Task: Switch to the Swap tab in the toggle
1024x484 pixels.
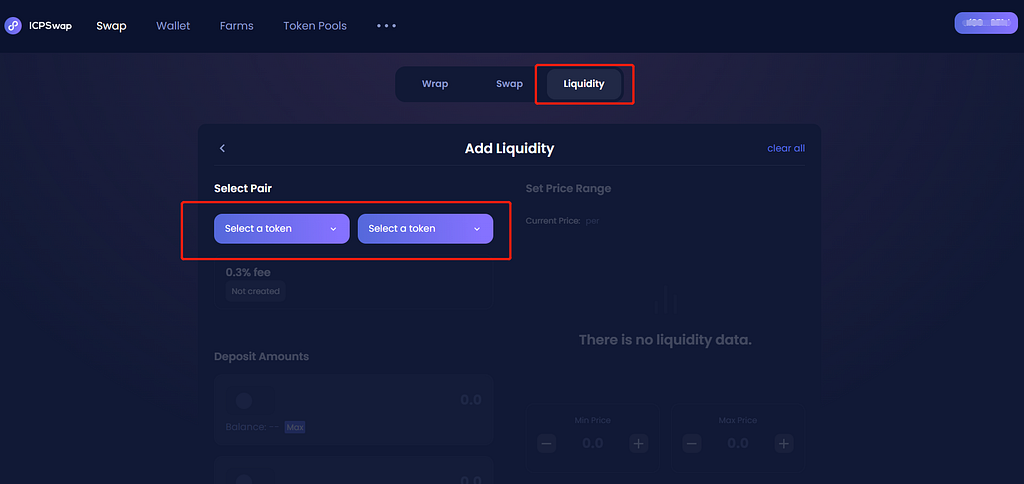Action: [509, 84]
